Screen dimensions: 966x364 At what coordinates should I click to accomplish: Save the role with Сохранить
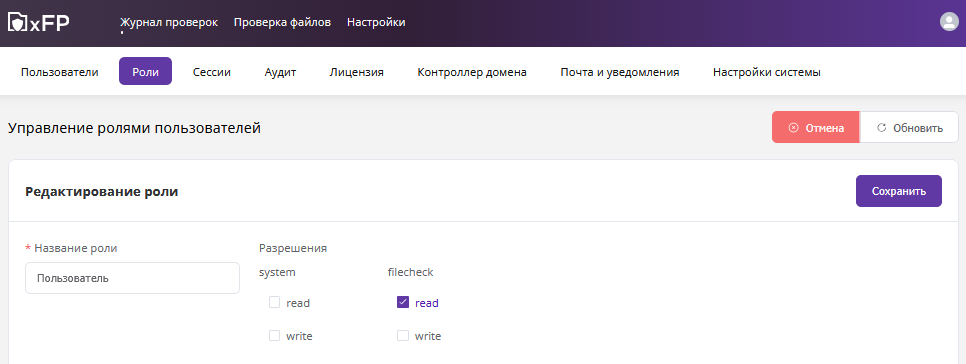(x=898, y=191)
